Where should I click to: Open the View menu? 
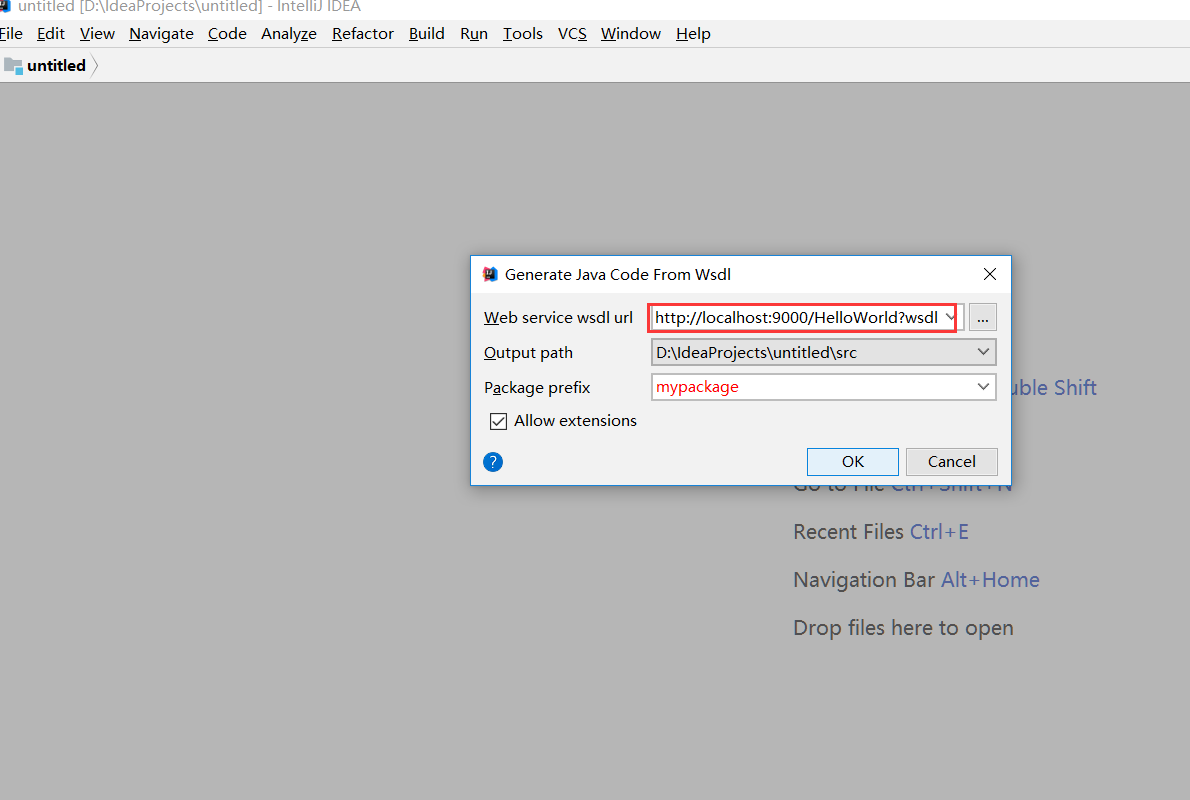click(x=97, y=33)
